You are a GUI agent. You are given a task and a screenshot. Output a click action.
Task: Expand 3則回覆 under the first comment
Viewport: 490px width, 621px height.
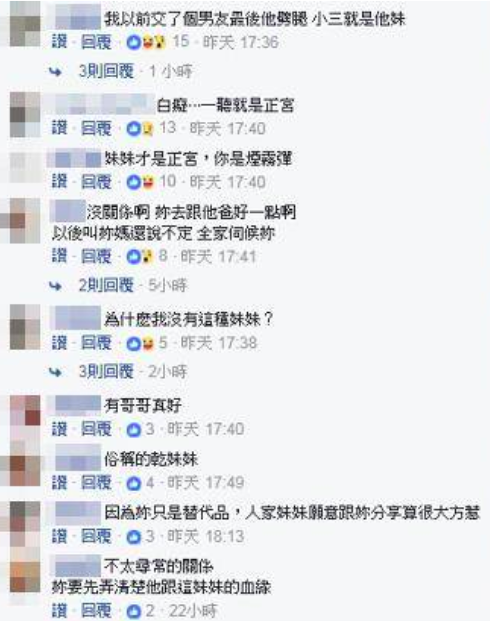pyautogui.click(x=106, y=71)
